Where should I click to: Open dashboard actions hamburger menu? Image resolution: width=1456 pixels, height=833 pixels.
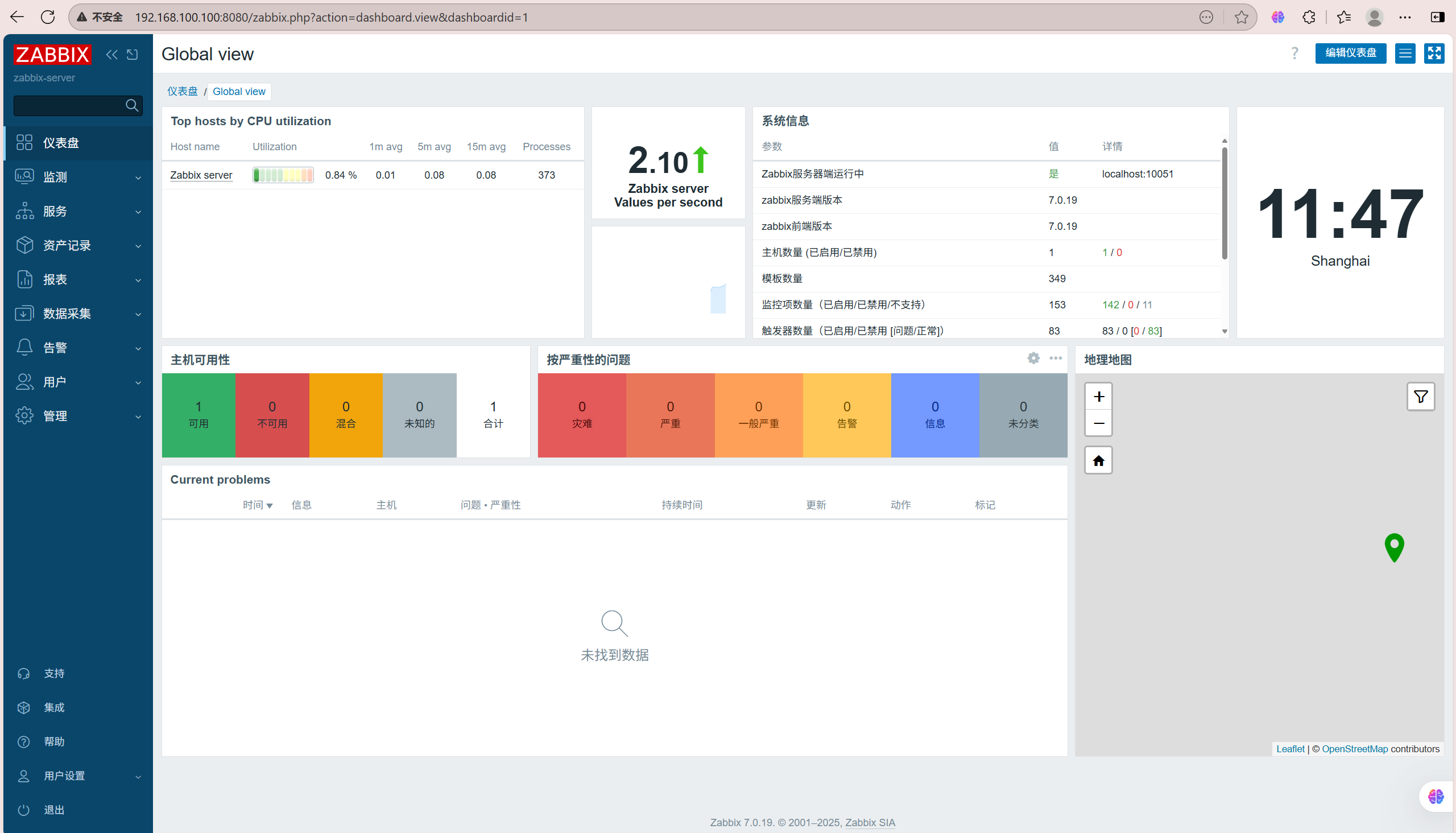1405,53
